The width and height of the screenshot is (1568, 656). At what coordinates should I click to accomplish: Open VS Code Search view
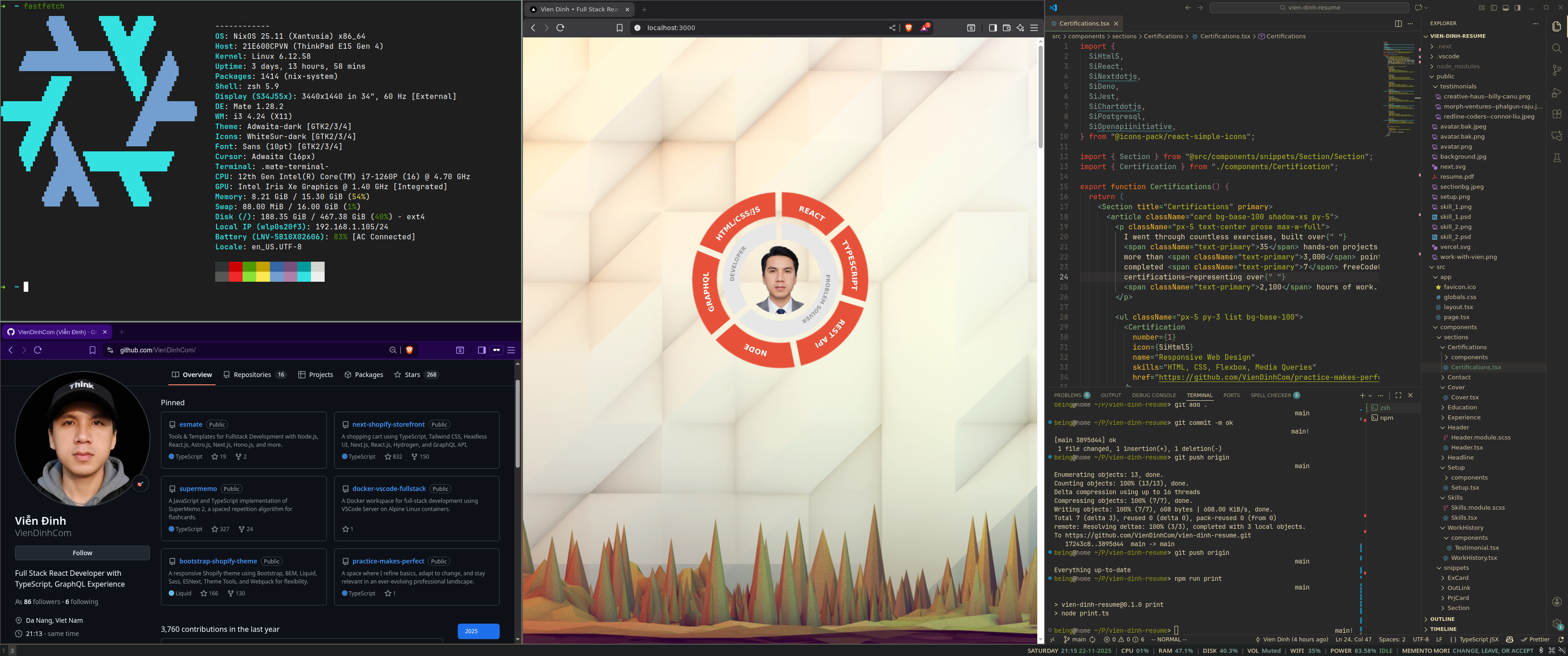pyautogui.click(x=1557, y=48)
